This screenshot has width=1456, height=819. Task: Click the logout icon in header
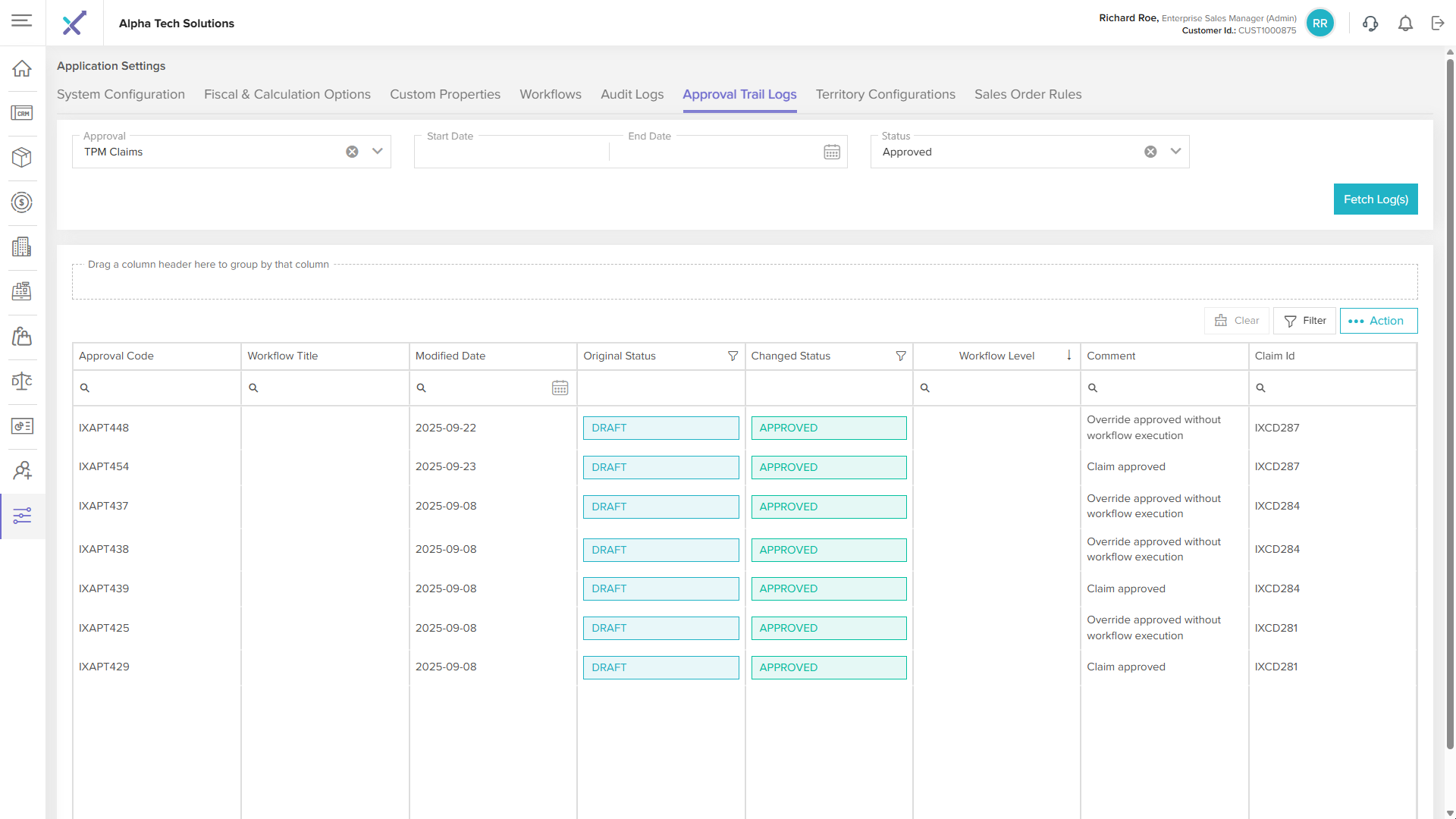[1438, 24]
